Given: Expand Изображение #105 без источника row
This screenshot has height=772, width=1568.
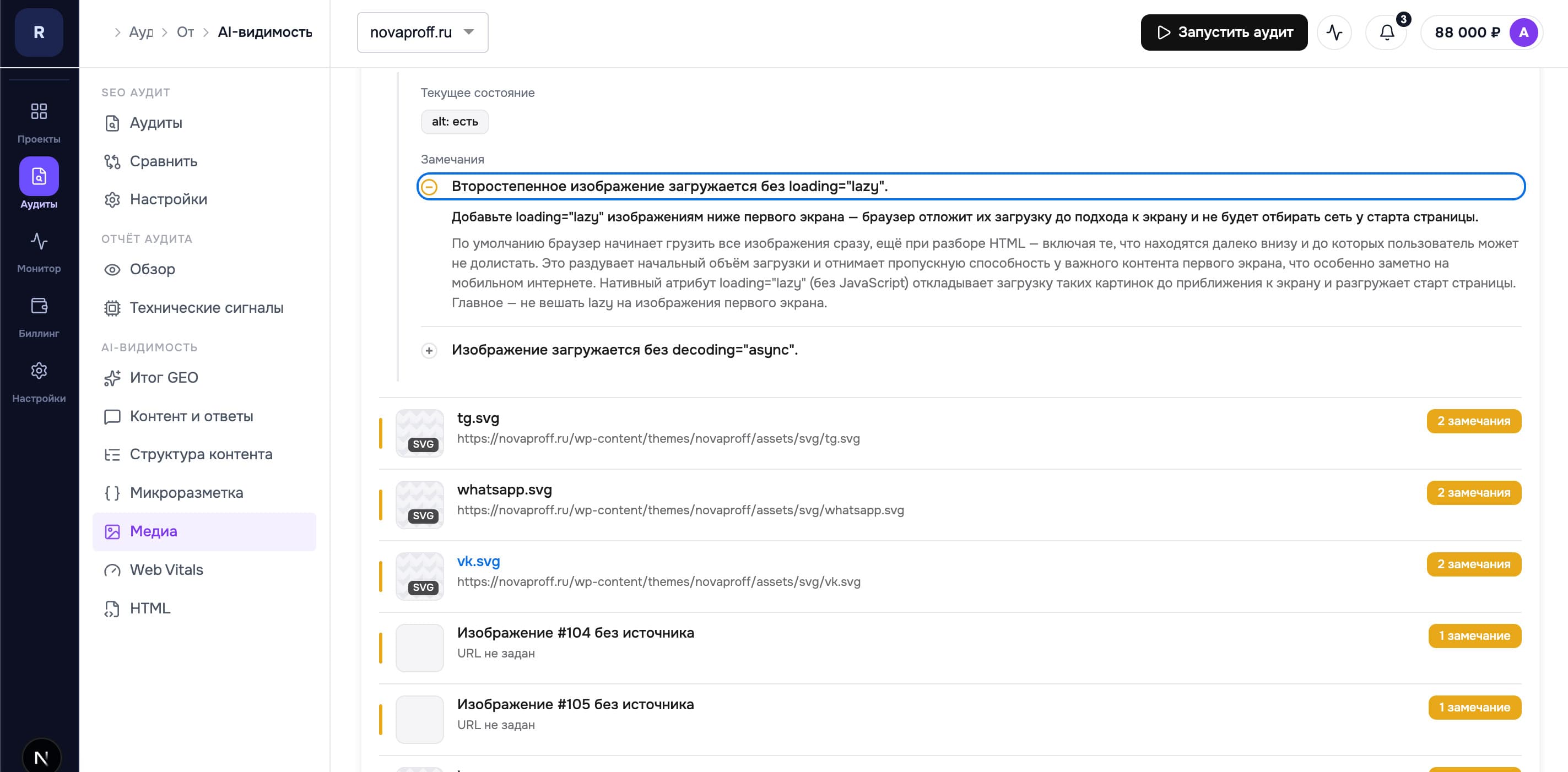Looking at the screenshot, I should 950,719.
